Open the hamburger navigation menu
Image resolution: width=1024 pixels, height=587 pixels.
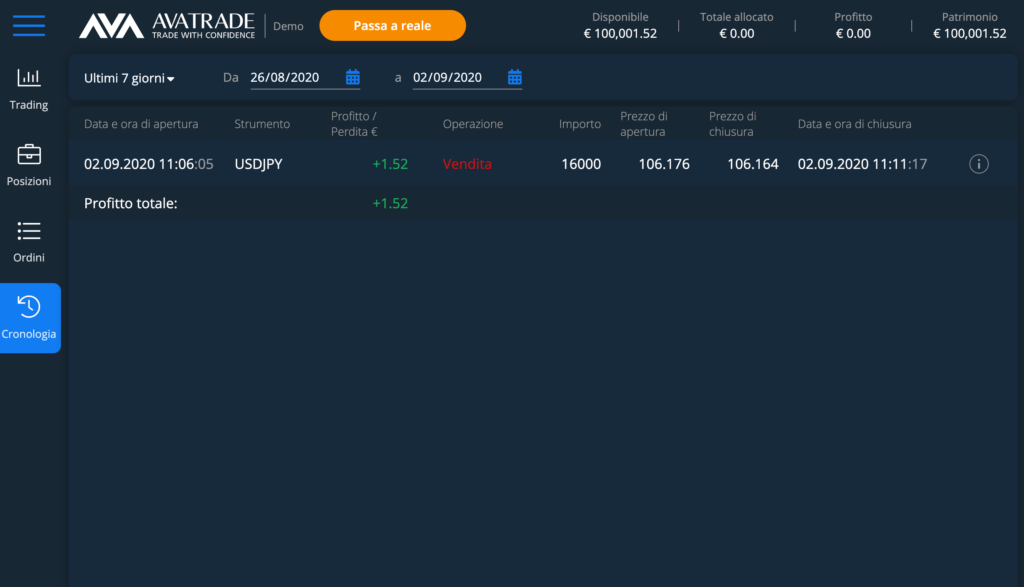tap(29, 26)
